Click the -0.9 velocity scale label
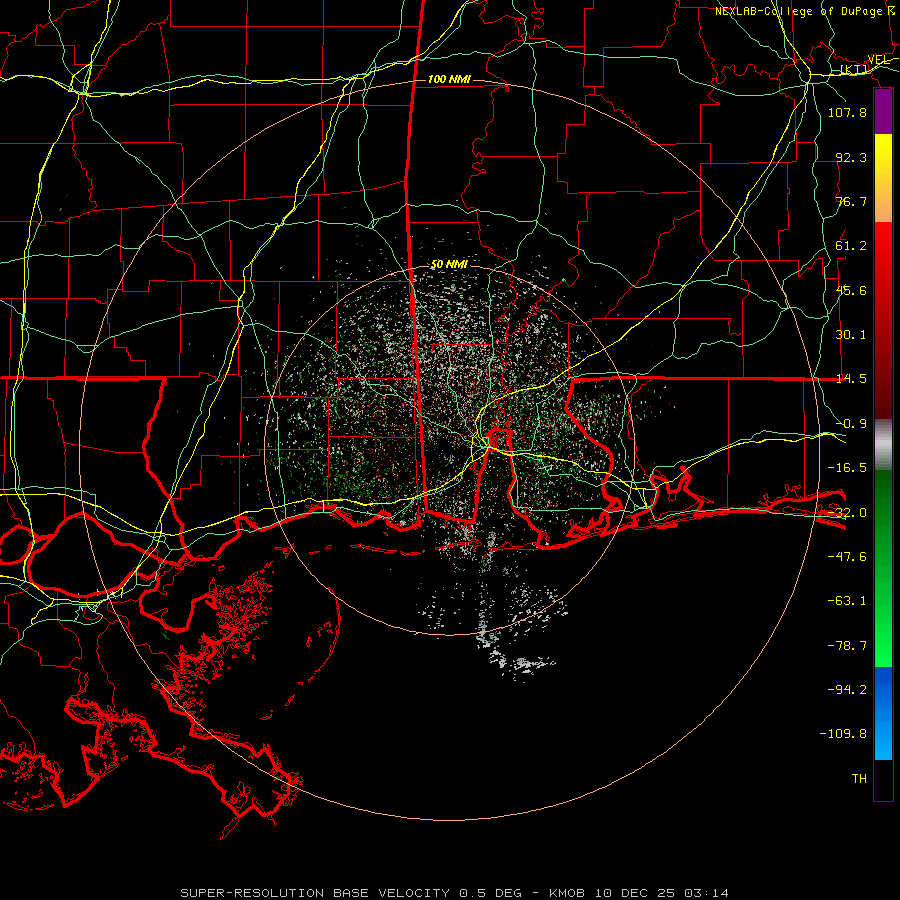This screenshot has height=900, width=900. [x=851, y=424]
